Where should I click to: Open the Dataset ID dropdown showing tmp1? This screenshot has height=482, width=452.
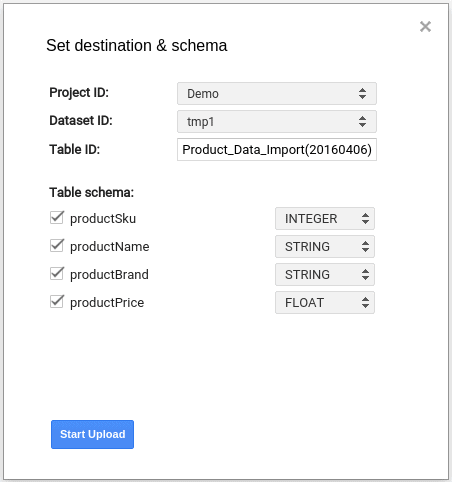(277, 122)
